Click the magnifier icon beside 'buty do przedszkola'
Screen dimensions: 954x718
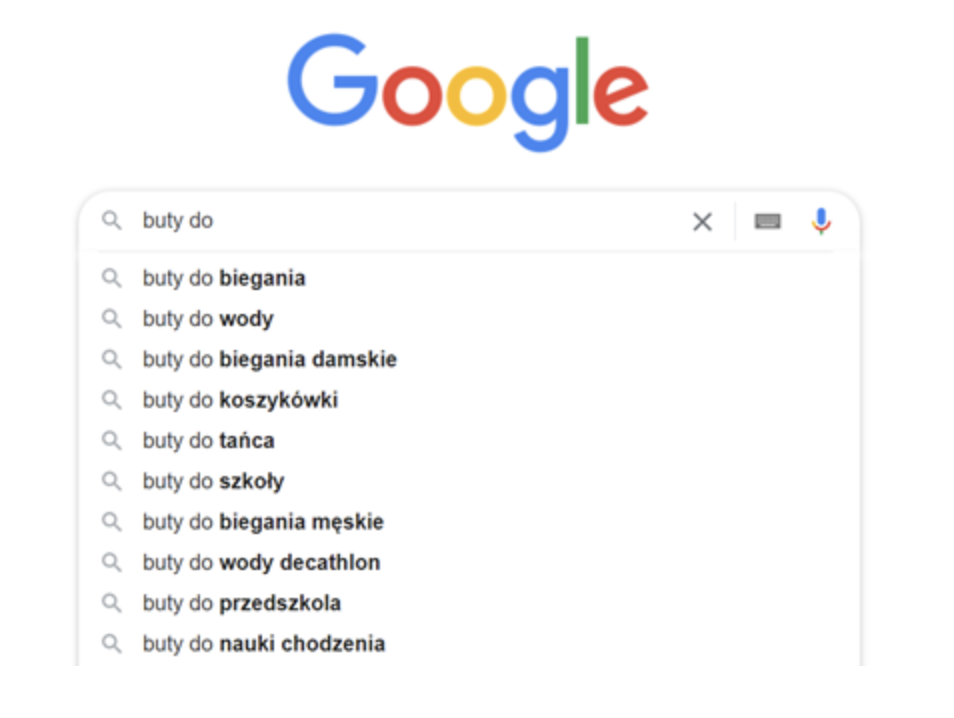(112, 602)
